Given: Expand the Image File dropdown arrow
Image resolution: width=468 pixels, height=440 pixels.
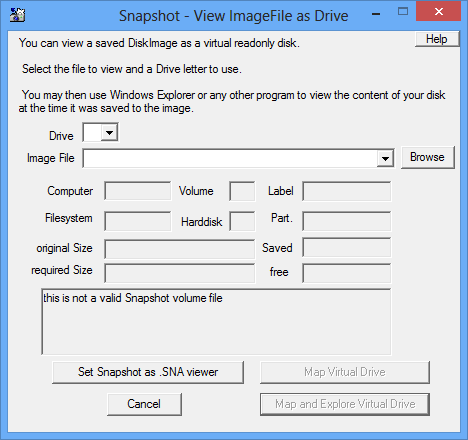Looking at the screenshot, I should (385, 159).
